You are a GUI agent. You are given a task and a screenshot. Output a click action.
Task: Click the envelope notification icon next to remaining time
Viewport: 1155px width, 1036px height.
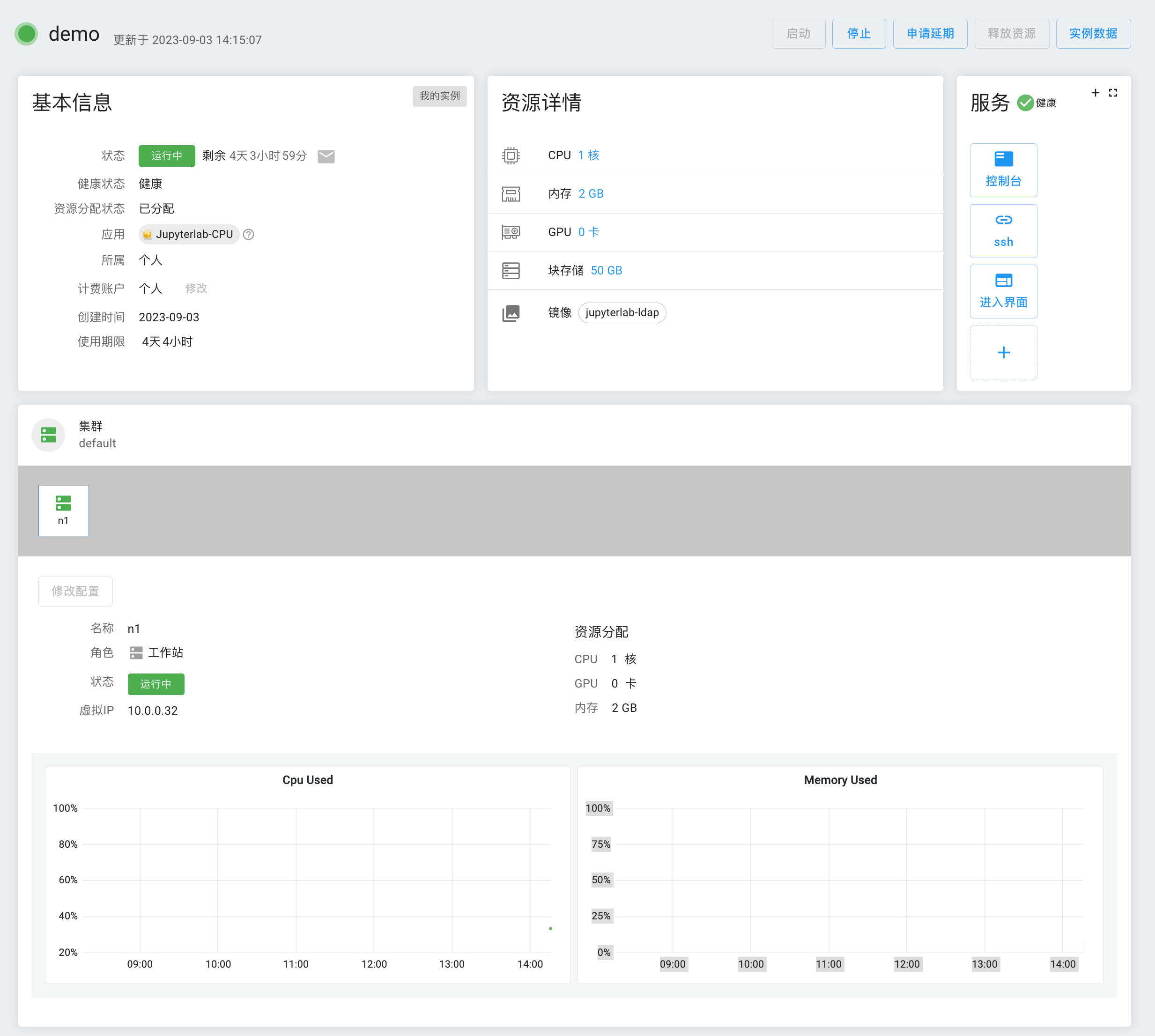(326, 156)
